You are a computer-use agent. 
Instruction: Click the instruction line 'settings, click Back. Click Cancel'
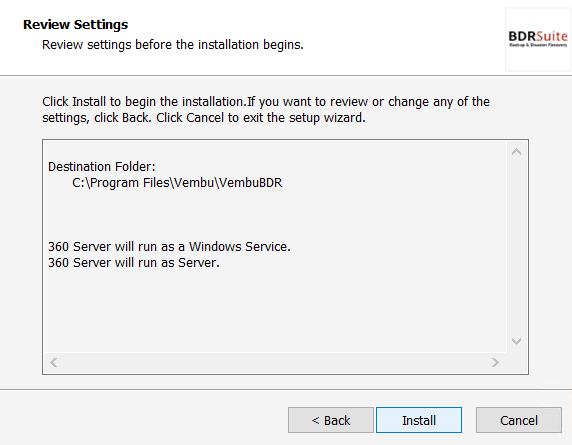[204, 118]
